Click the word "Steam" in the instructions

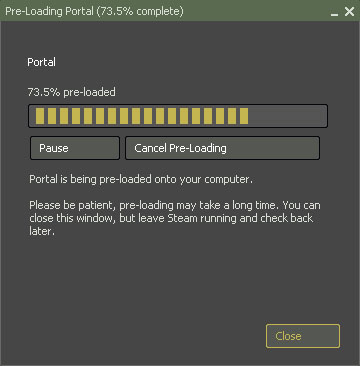click(x=183, y=218)
